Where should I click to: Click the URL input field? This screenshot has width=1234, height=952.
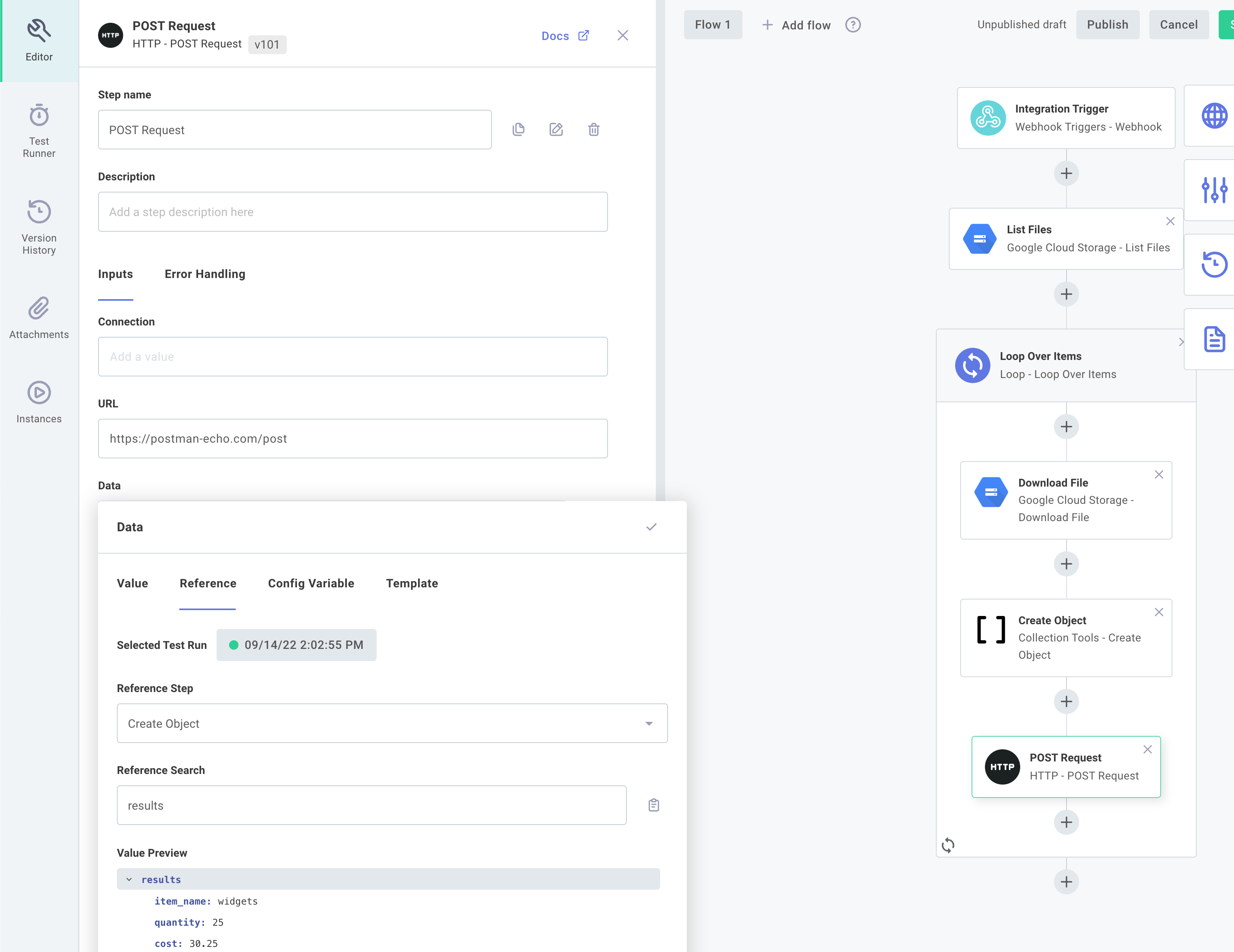pyautogui.click(x=353, y=439)
